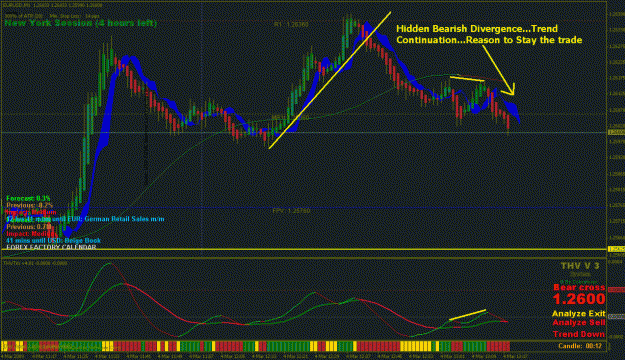This screenshot has width=625, height=360.
Task: Click the 'THV V 3' system title
Action: pyautogui.click(x=580, y=266)
